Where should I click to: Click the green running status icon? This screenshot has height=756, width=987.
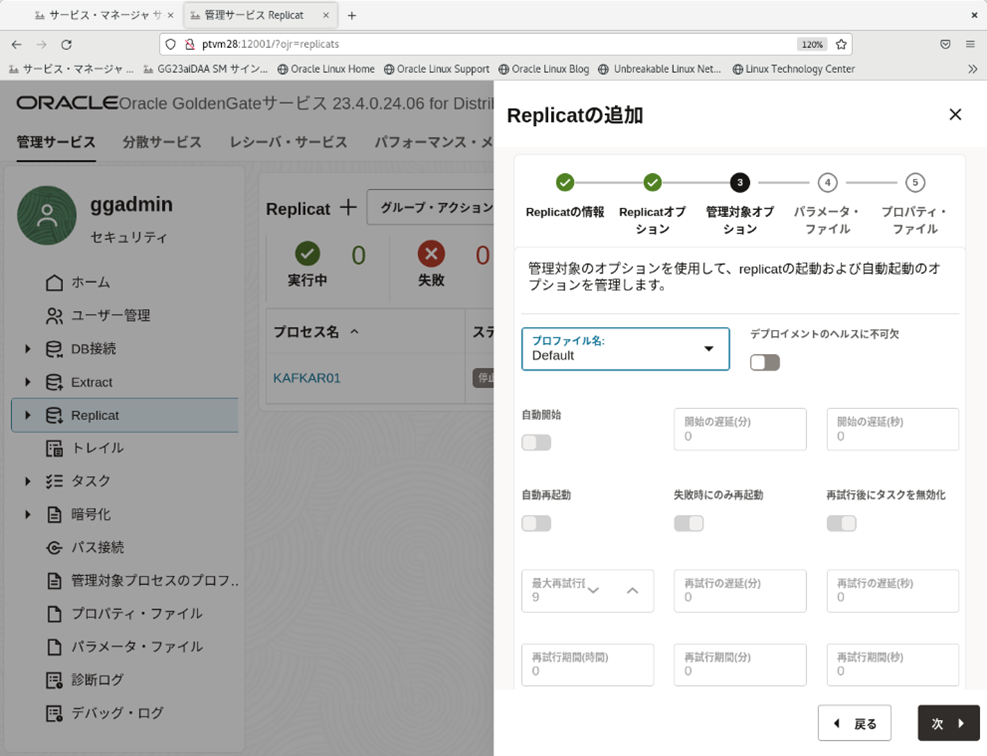[307, 254]
